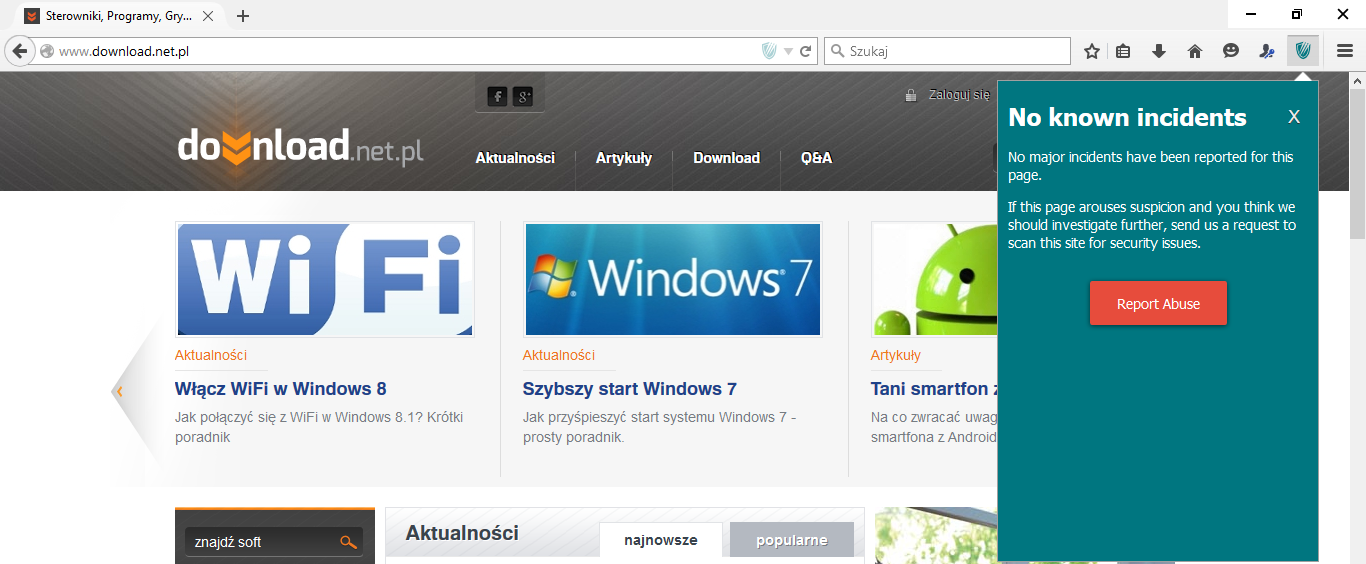1366x564 pixels.
Task: Show bookmarks list icon
Action: tap(1123, 51)
